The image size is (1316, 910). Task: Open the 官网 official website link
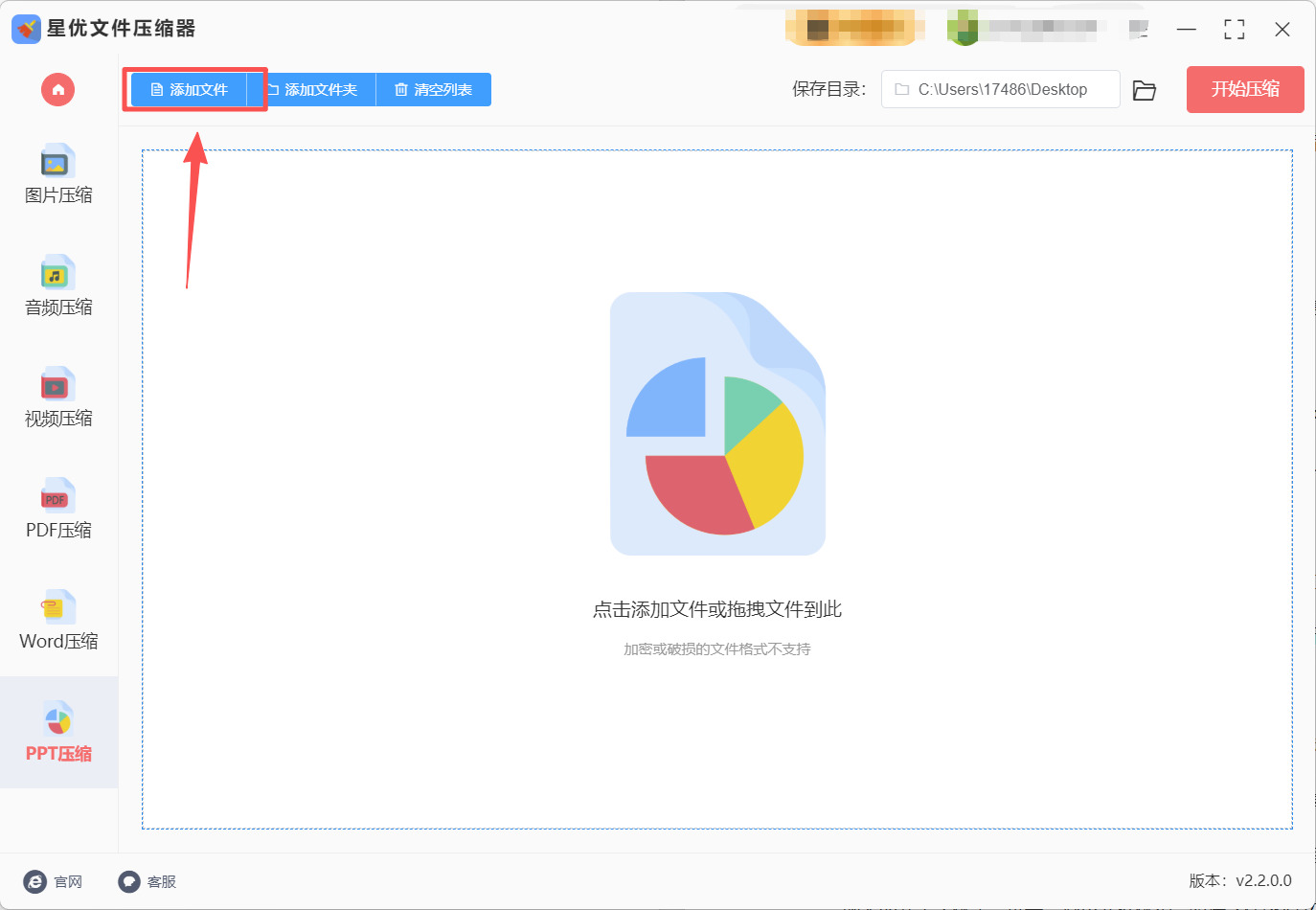[x=54, y=881]
